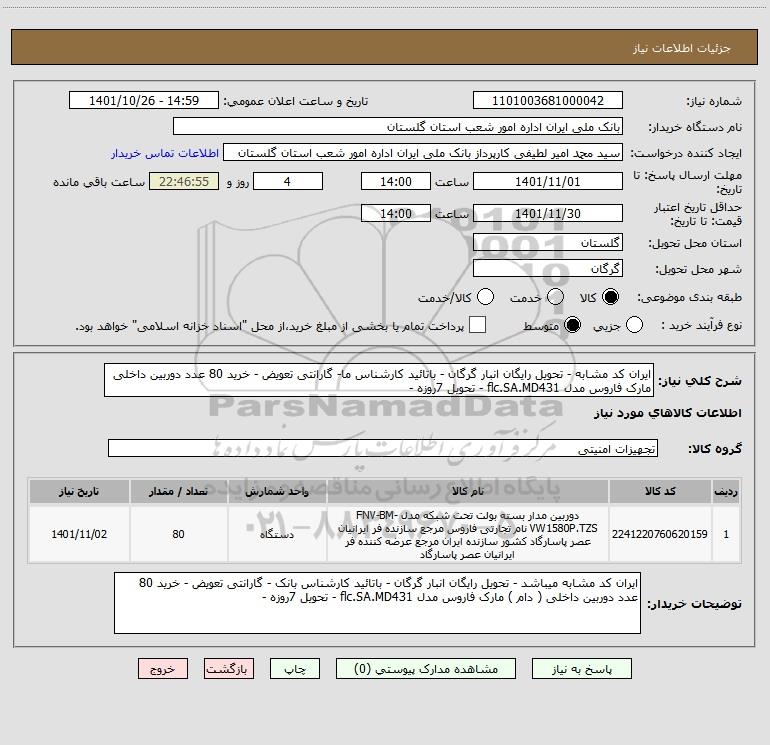This screenshot has width=770, height=745.
Task: Click the شرح کلی نیاز description box
Action: [x=379, y=381]
